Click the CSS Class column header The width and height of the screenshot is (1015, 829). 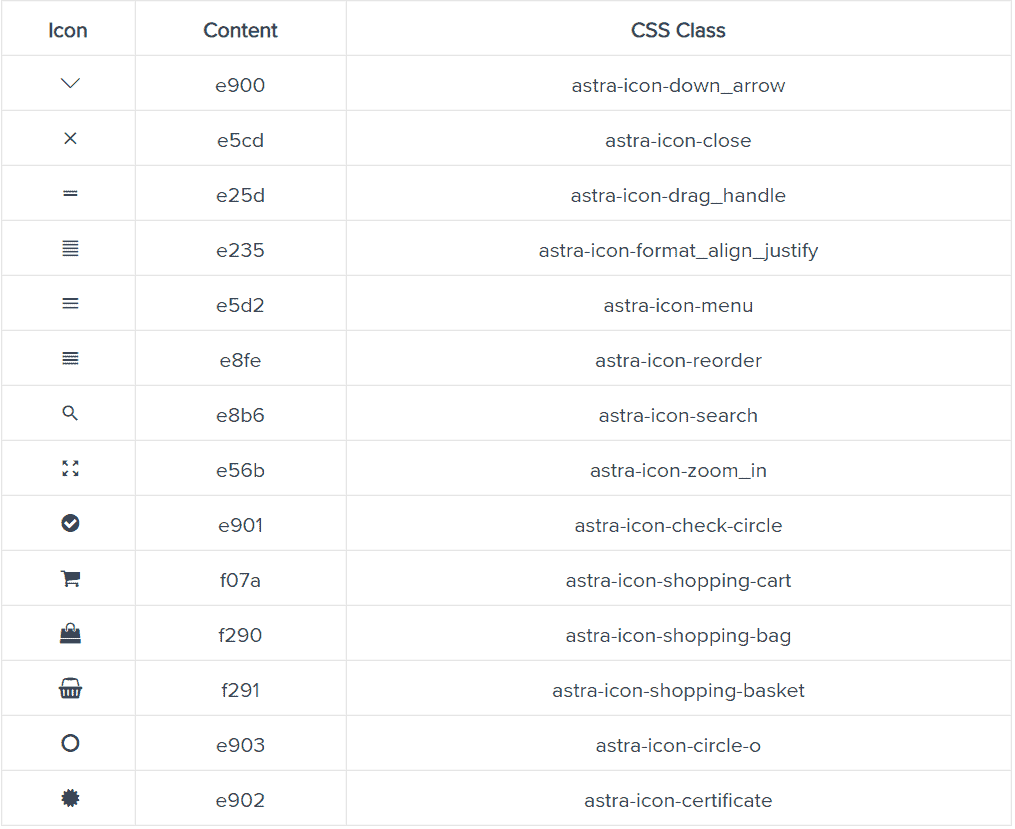(x=678, y=30)
